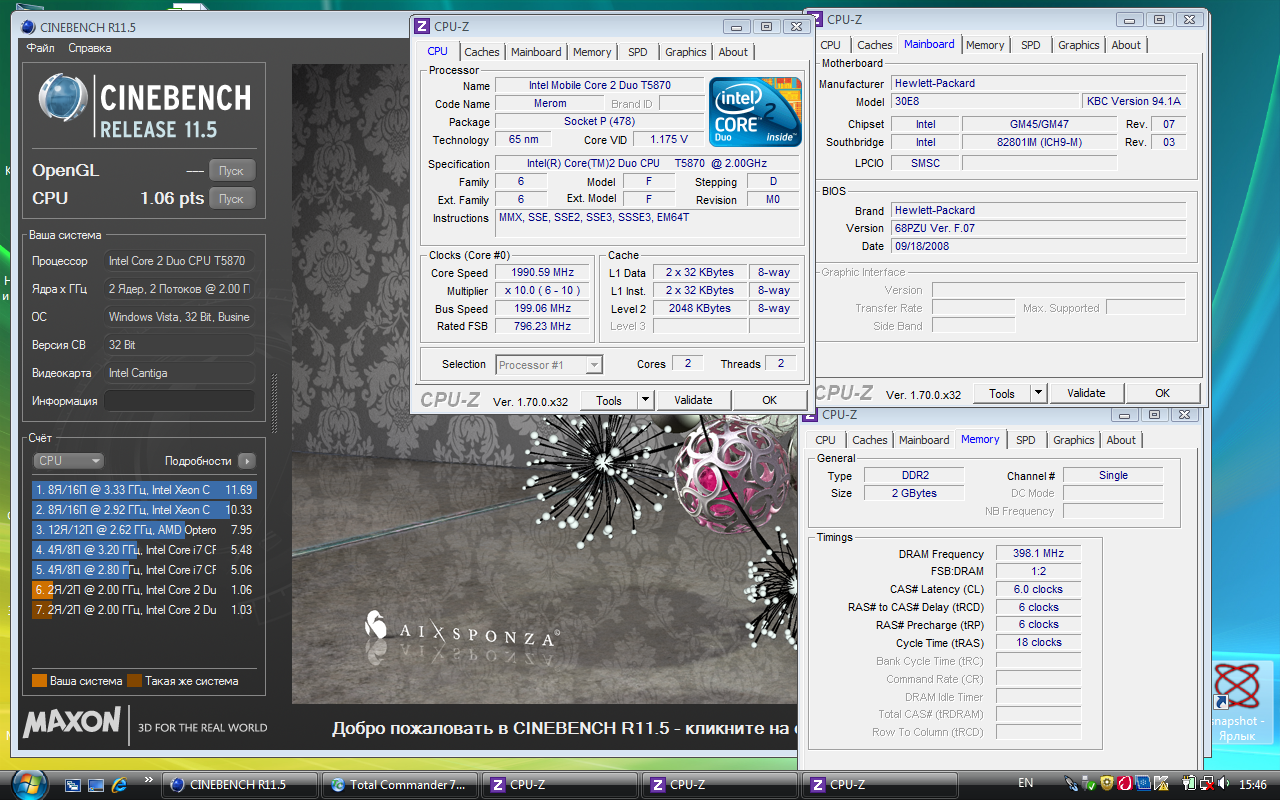
Task: Click the red swirl tray icon
Action: tap(1124, 784)
